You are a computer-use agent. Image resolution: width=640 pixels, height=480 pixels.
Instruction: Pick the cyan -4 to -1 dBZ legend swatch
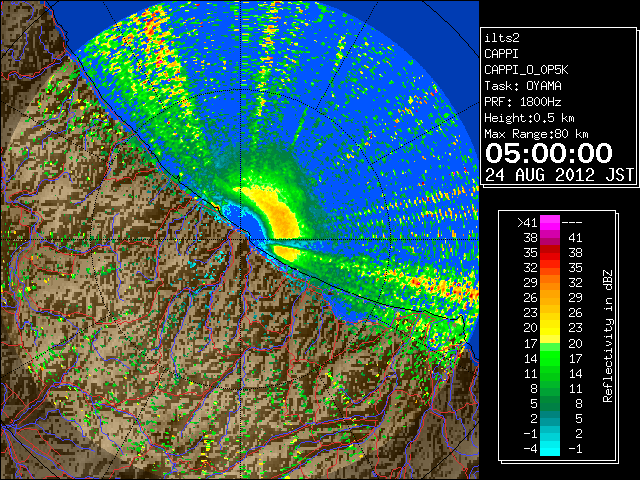tap(550, 448)
